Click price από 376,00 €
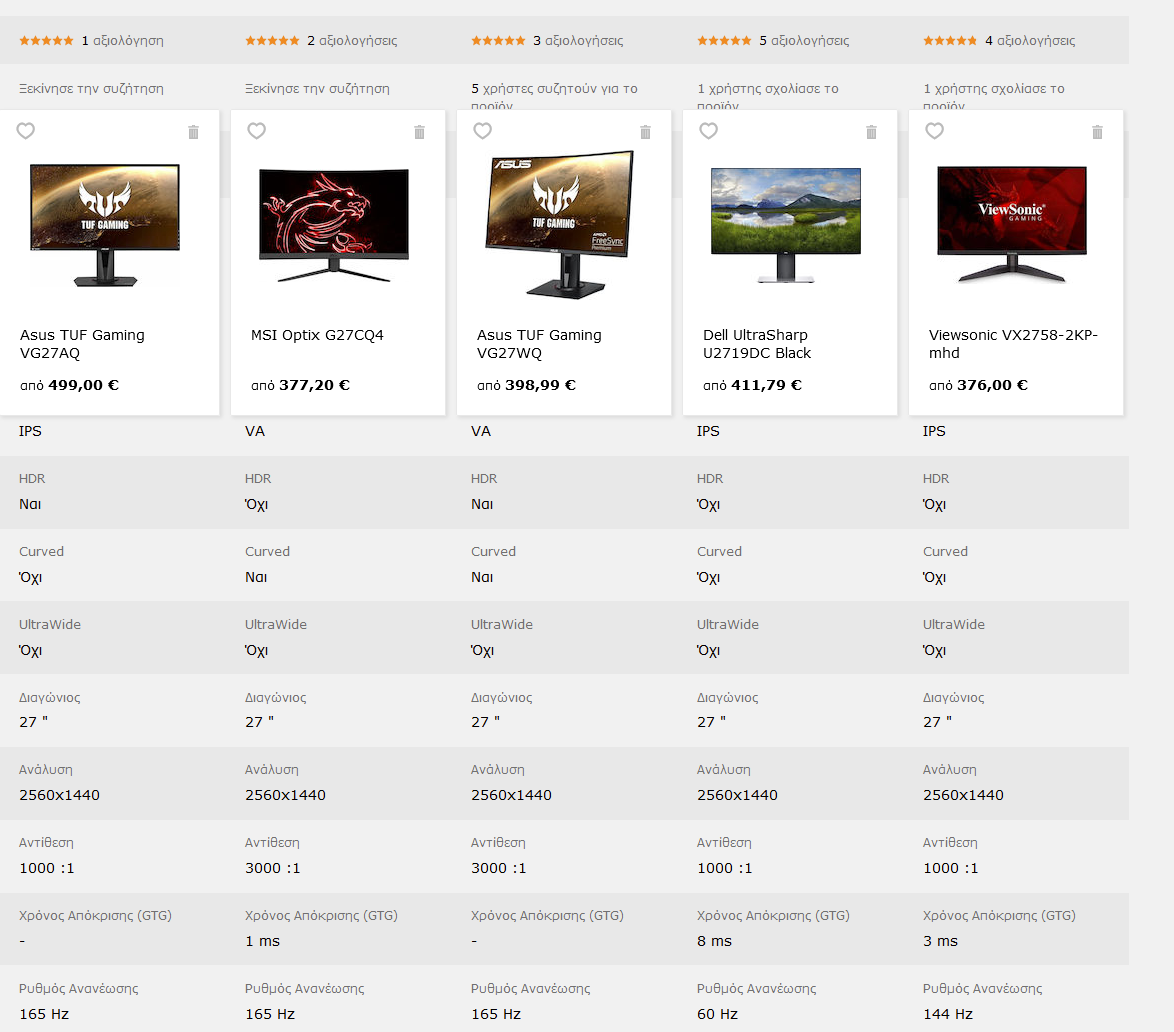Image resolution: width=1174 pixels, height=1032 pixels. tap(979, 385)
